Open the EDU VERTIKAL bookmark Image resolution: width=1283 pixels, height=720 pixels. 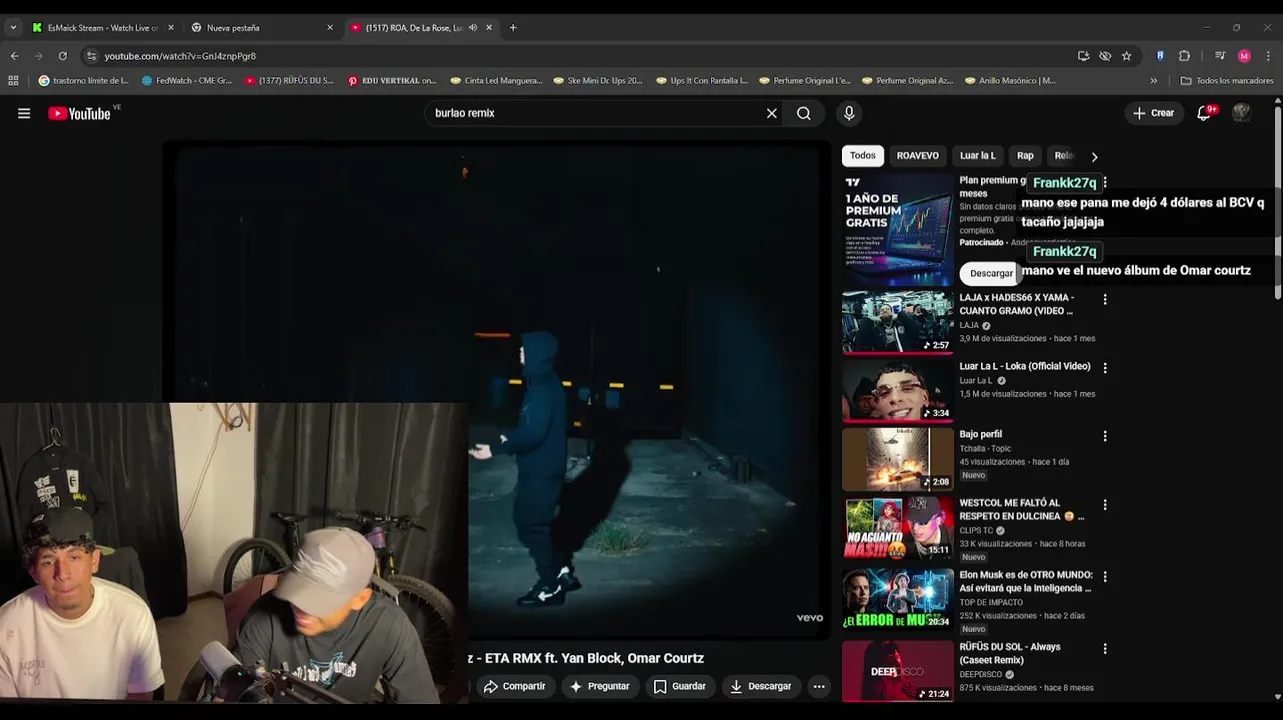point(392,80)
